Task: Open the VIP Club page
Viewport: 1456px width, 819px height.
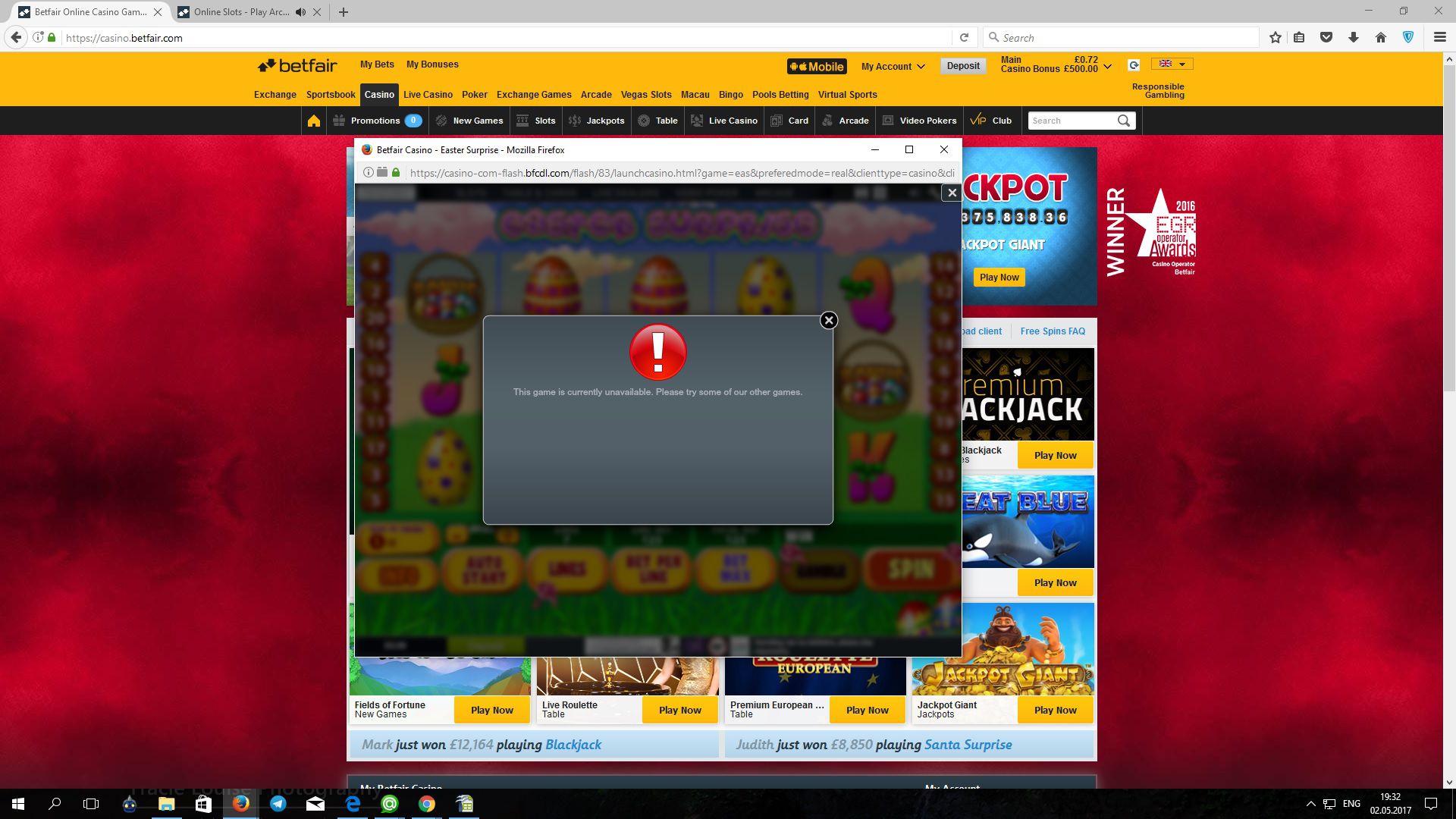Action: coord(991,121)
